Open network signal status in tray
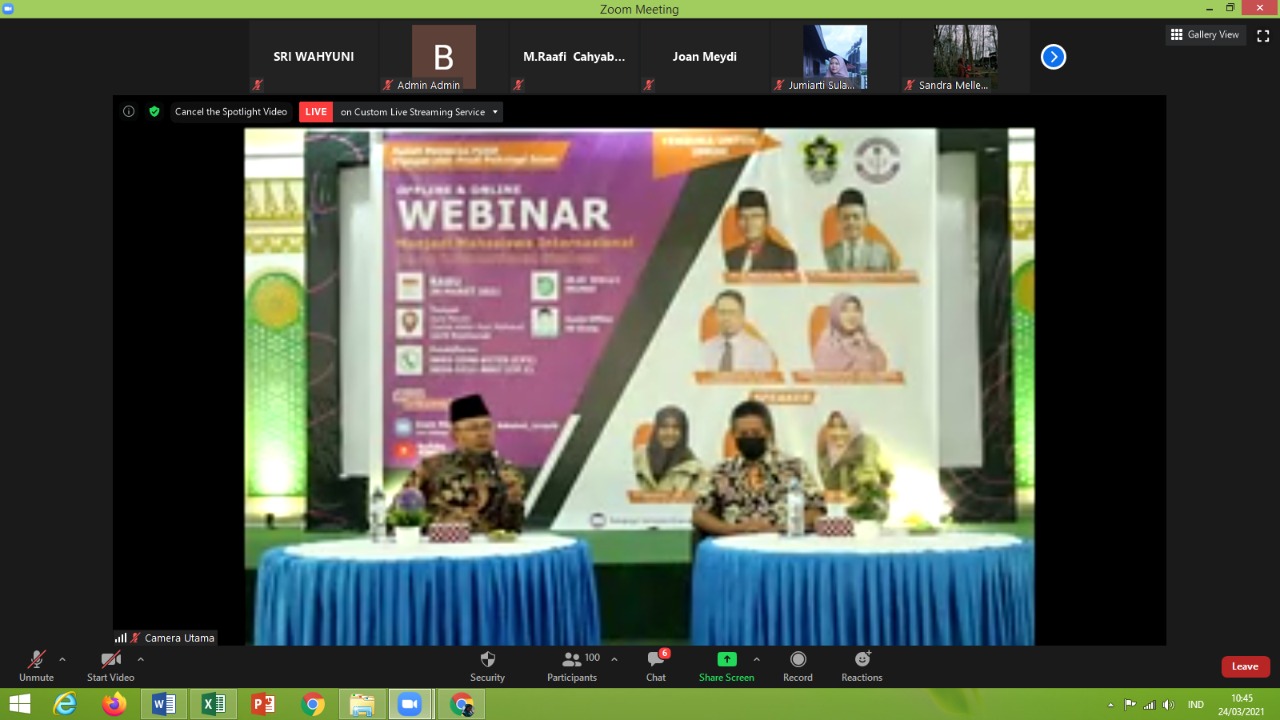The image size is (1280, 720). (1149, 705)
